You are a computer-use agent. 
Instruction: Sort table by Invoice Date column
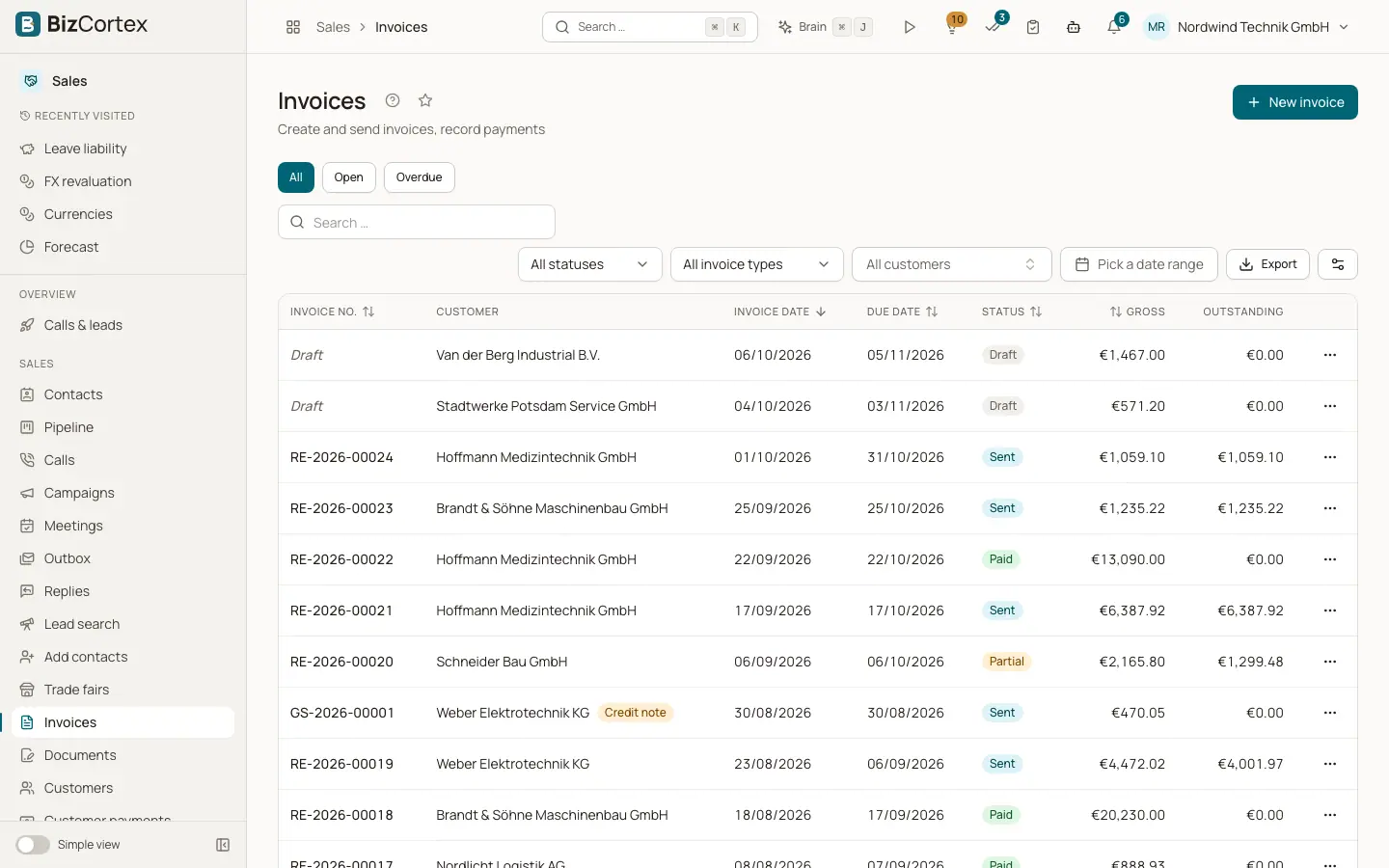pyautogui.click(x=780, y=312)
